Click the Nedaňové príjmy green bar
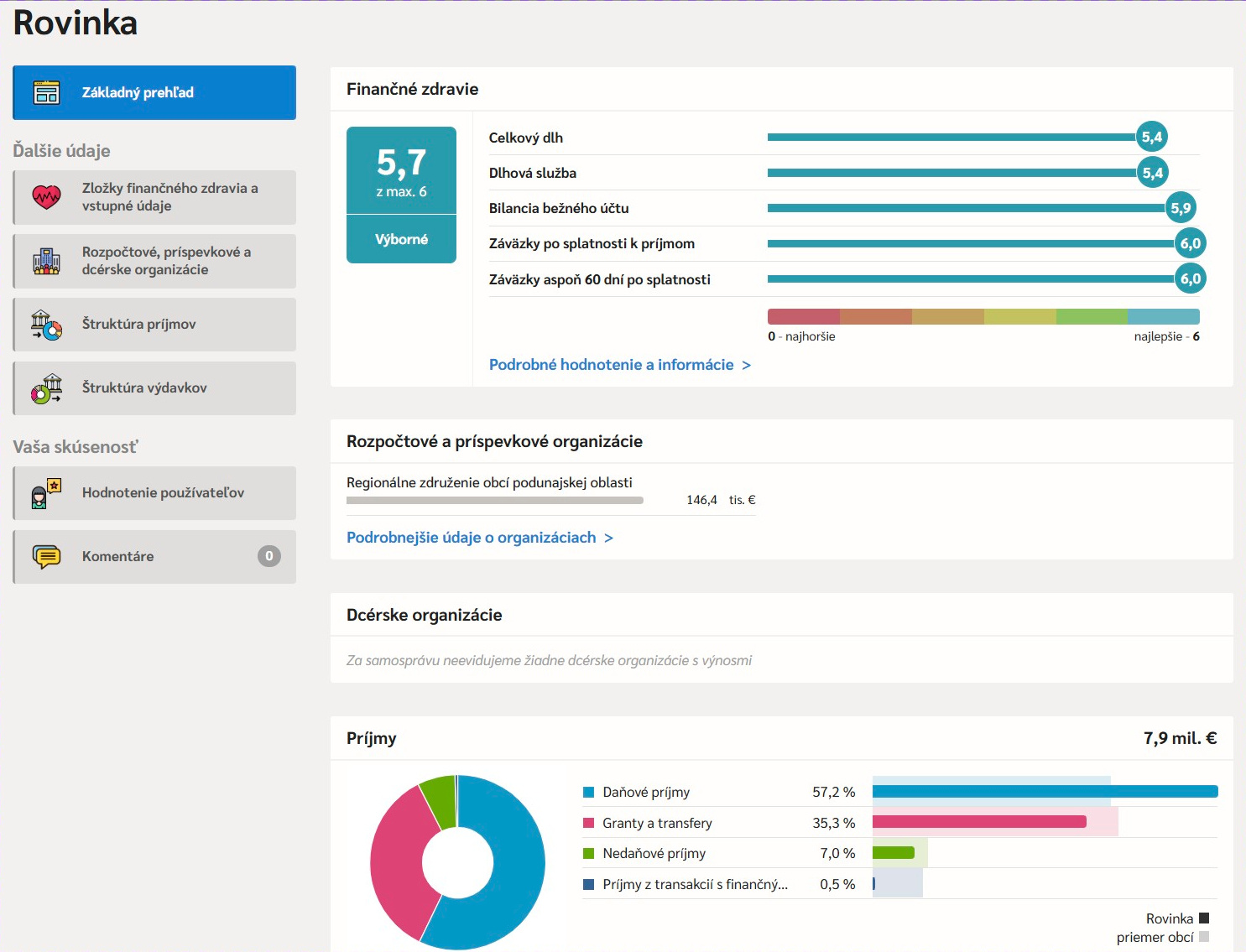 (x=893, y=853)
